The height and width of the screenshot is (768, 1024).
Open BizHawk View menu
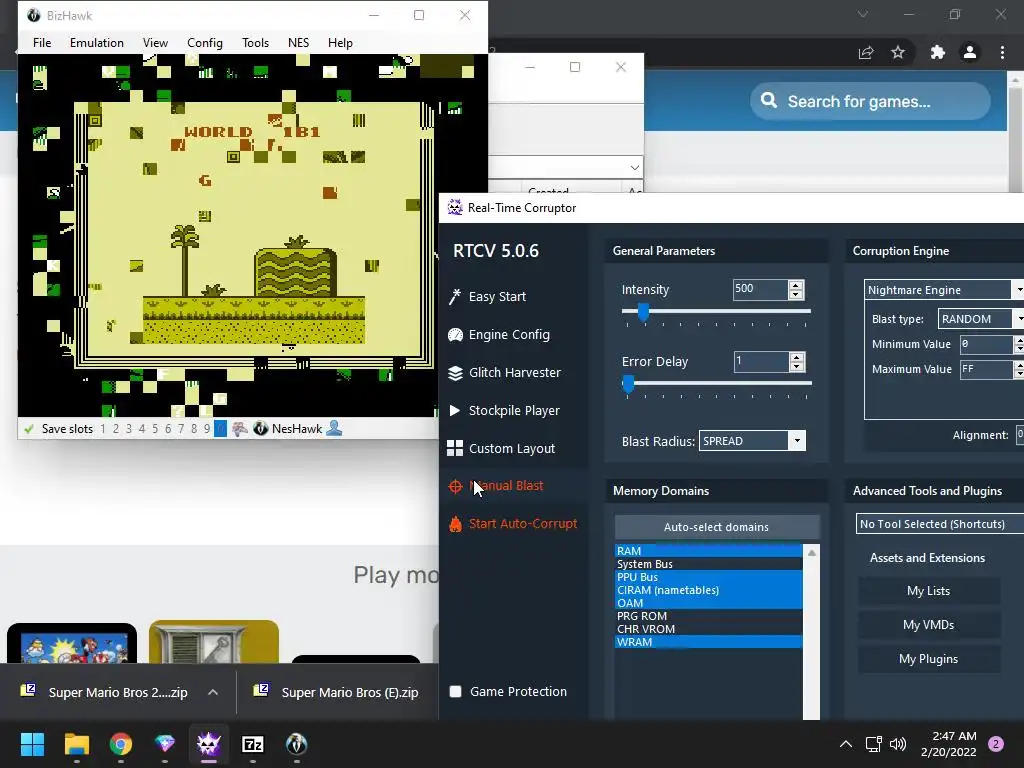pos(155,42)
